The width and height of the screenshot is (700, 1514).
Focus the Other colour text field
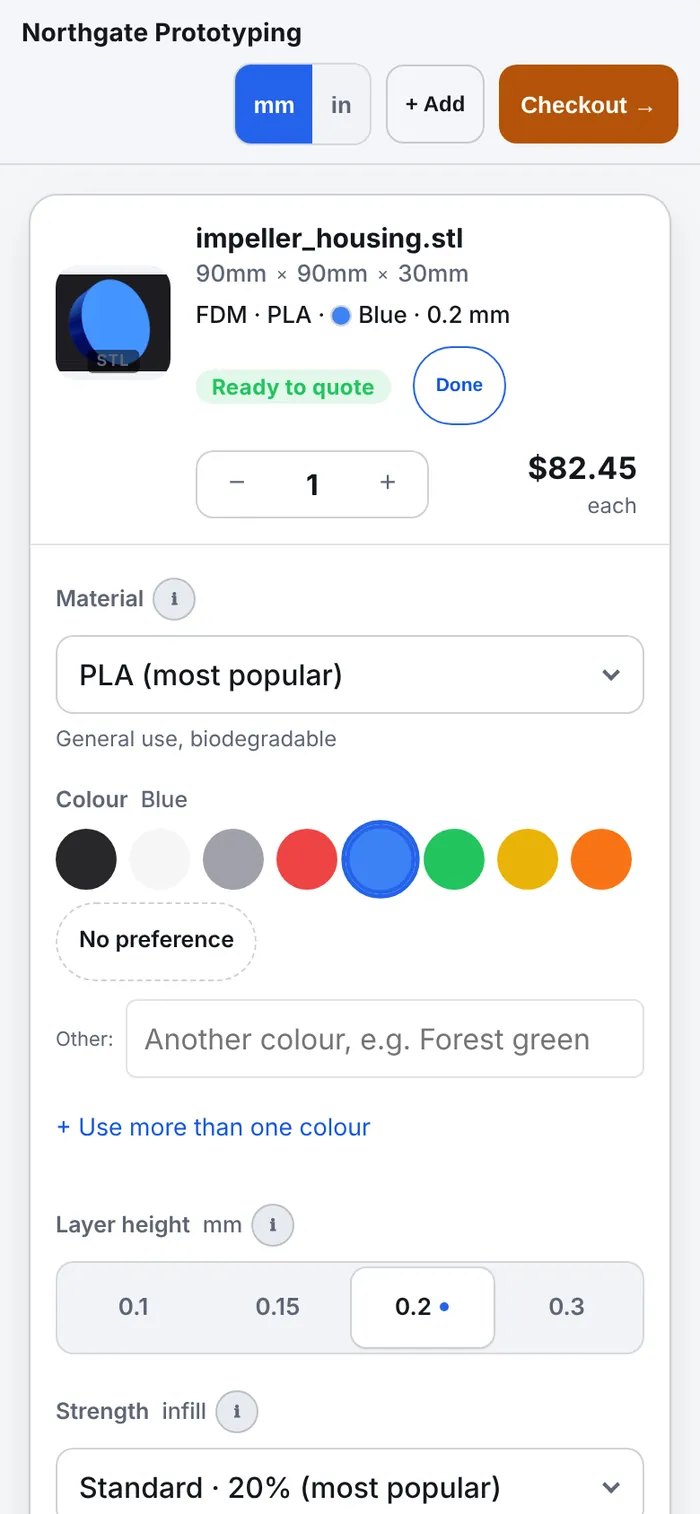pyautogui.click(x=385, y=1039)
